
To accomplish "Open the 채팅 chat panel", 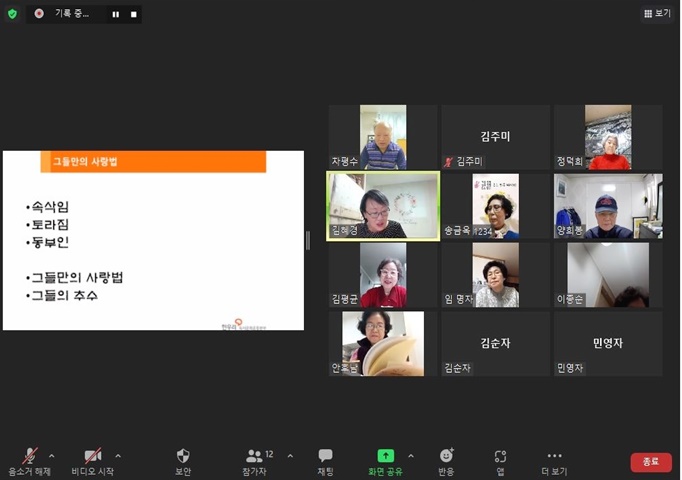I will coord(325,461).
